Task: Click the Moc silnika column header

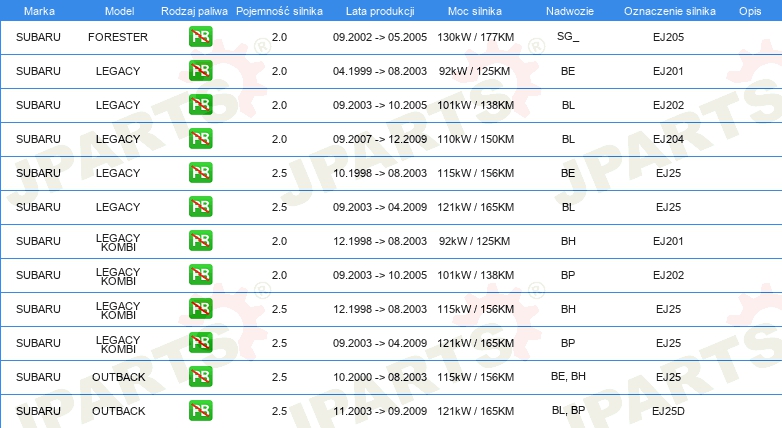Action: 475,11
